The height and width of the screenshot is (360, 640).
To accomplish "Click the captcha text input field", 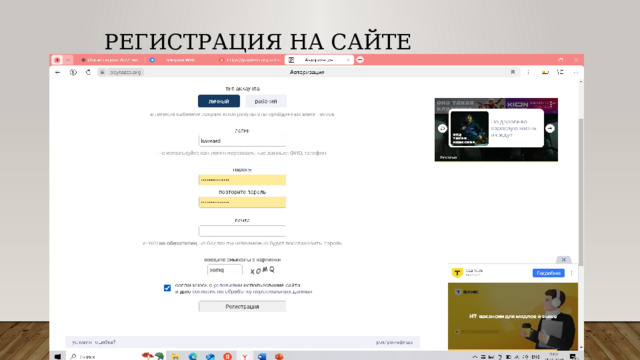I will tap(224, 270).
